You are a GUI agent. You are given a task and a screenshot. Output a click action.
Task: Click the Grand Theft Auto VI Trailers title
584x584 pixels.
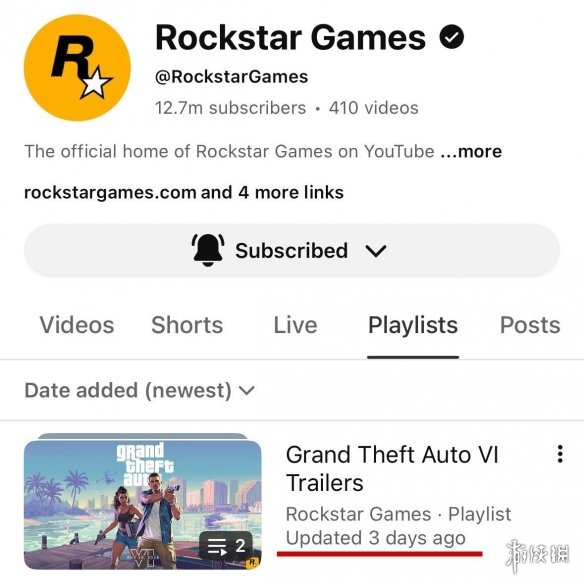tap(392, 469)
